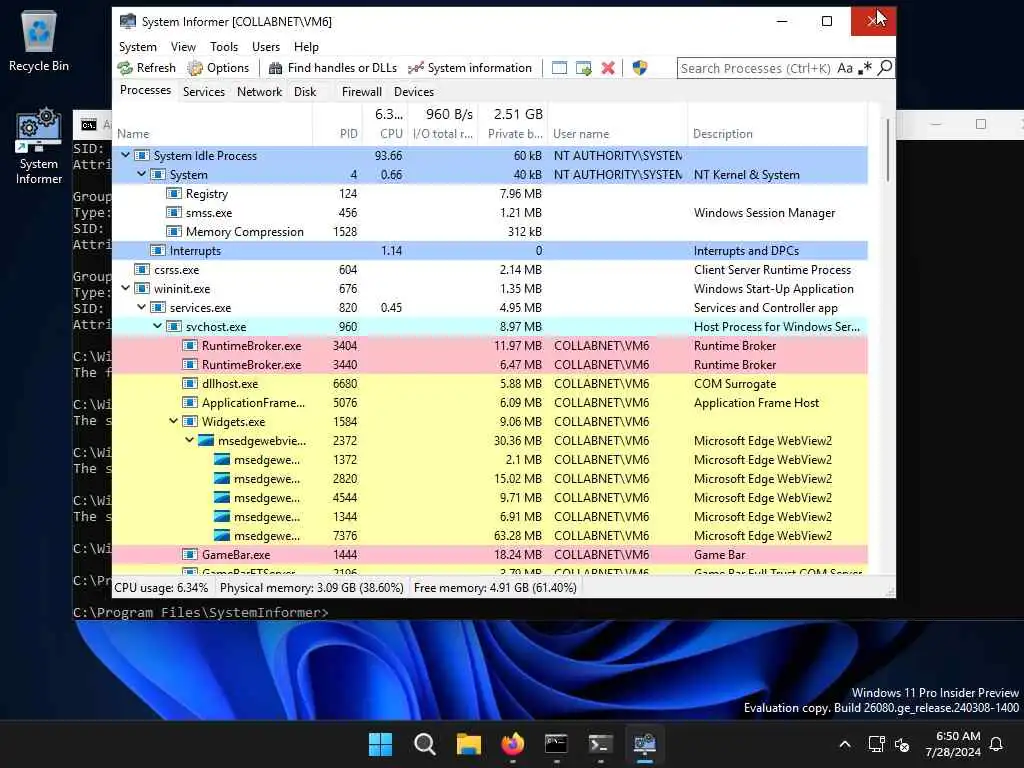Toggle case-sensitive Aa search option

[x=845, y=68]
